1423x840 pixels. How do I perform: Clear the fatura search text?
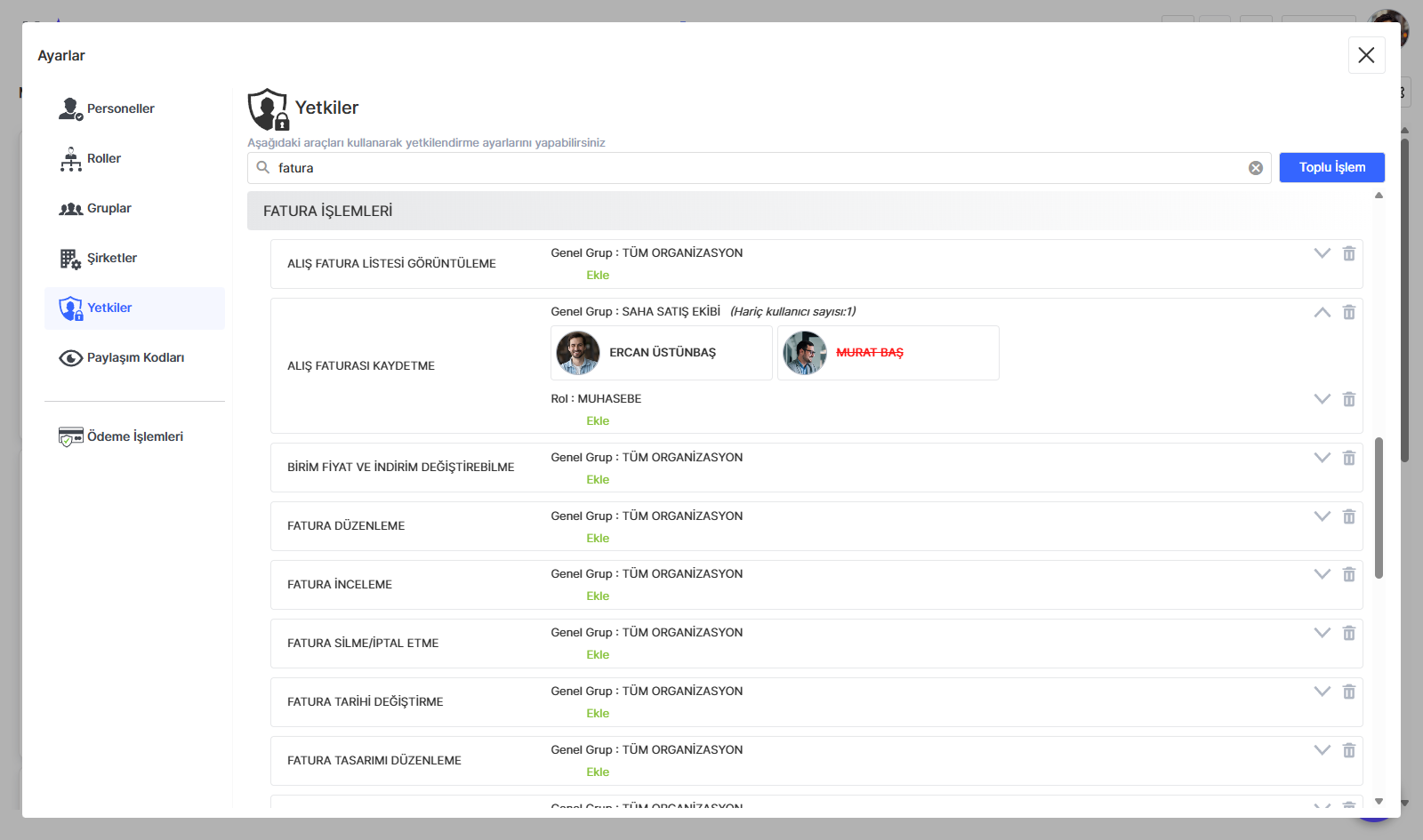pos(1255,168)
